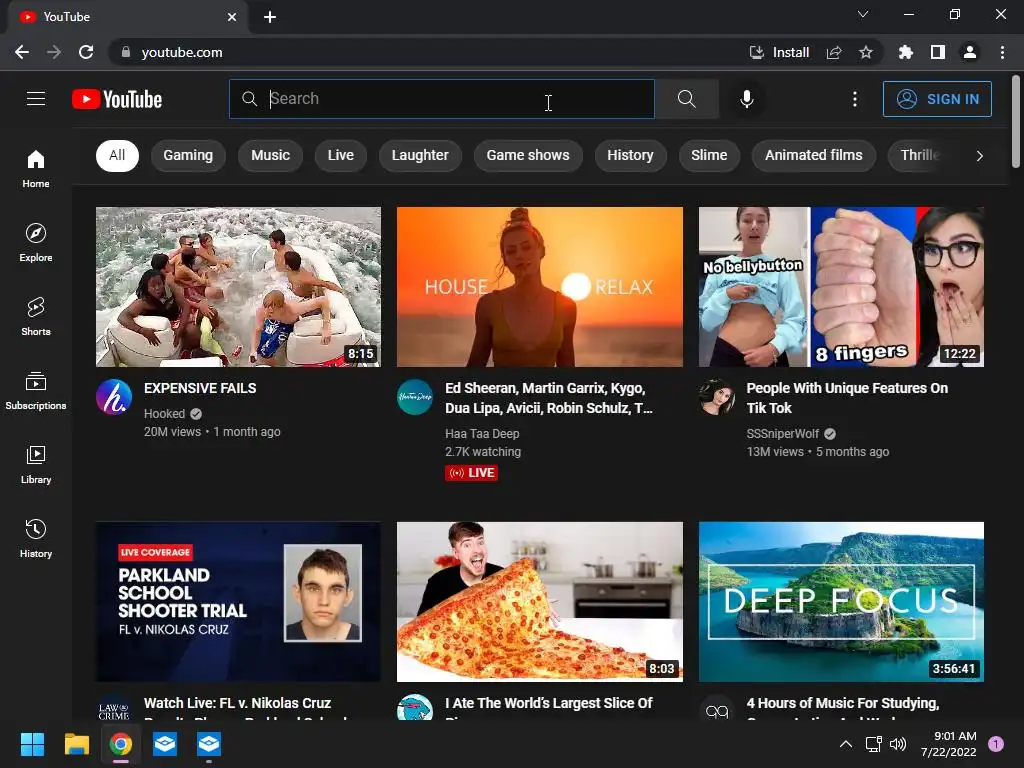Click the YouTube logo
Image resolution: width=1024 pixels, height=768 pixels.
coord(117,99)
